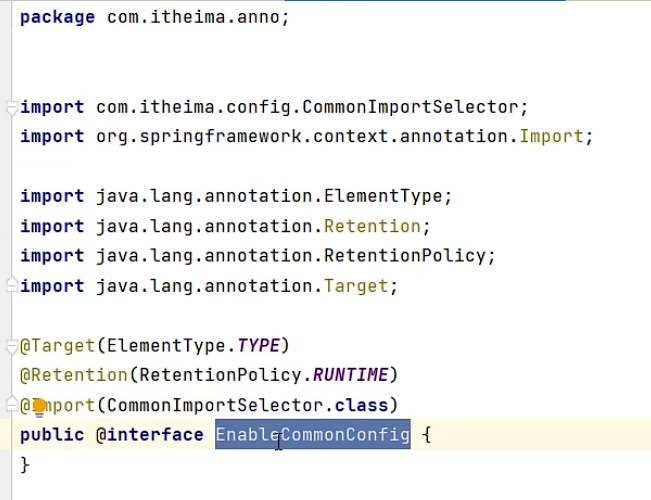
Task: Click the yellow lightbulb quick-fix icon
Action: click(x=40, y=406)
